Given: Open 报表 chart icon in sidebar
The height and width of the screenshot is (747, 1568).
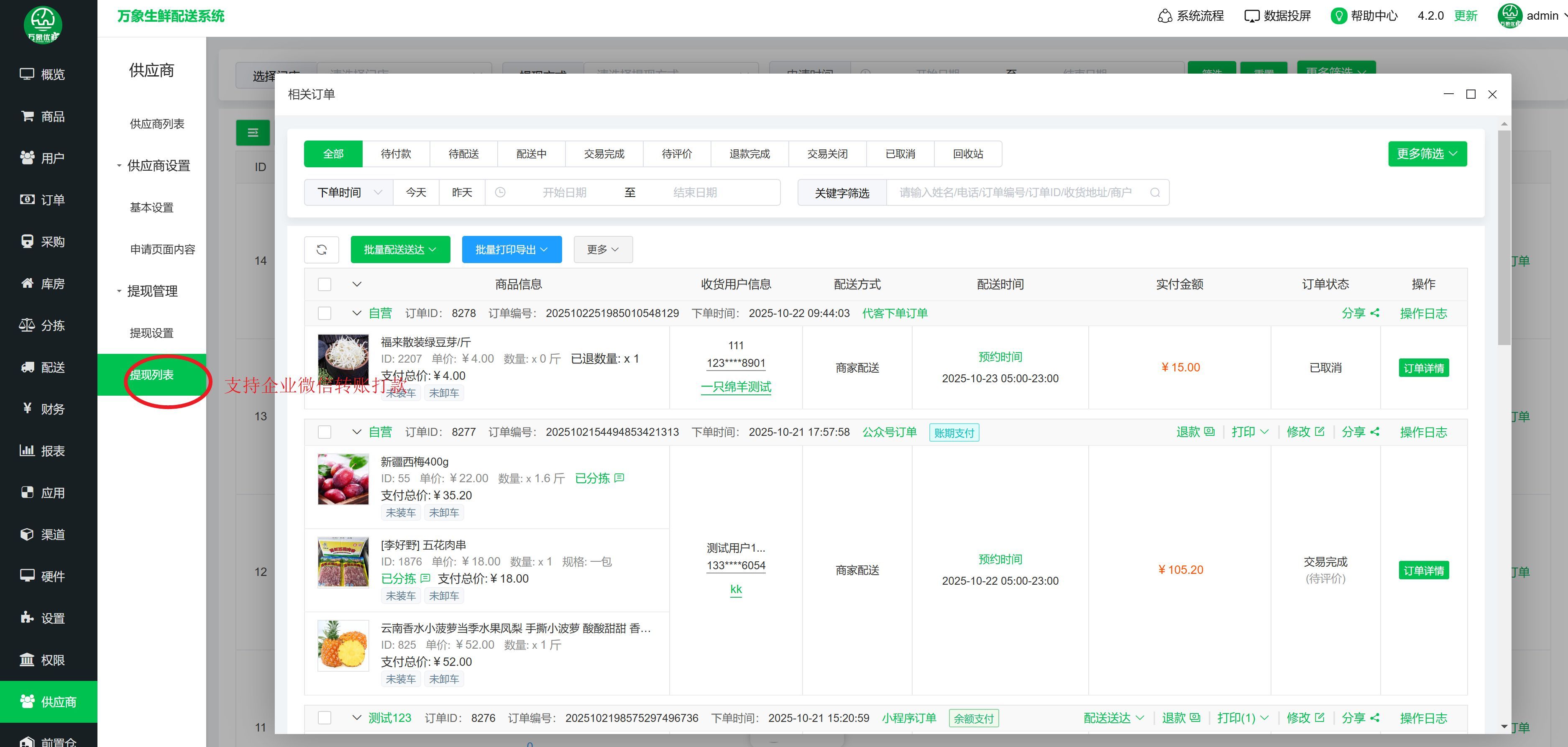Looking at the screenshot, I should click(x=27, y=450).
